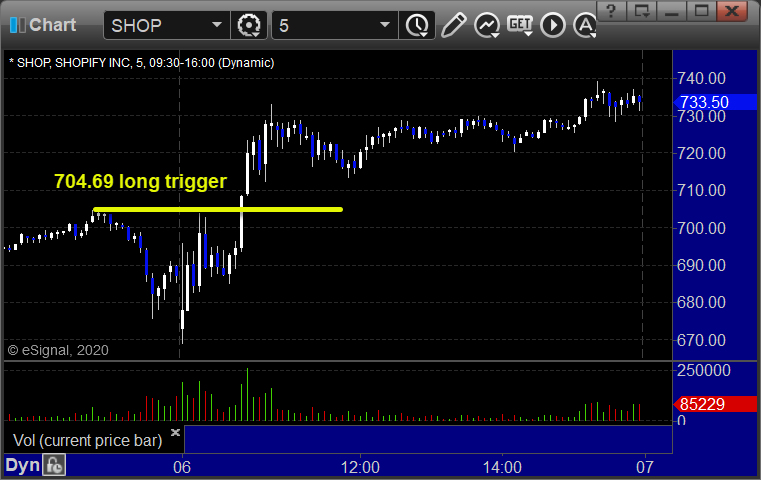Screen dimensions: 761x480
Task: Click the 85229 volume value tag
Action: pyautogui.click(x=715, y=404)
